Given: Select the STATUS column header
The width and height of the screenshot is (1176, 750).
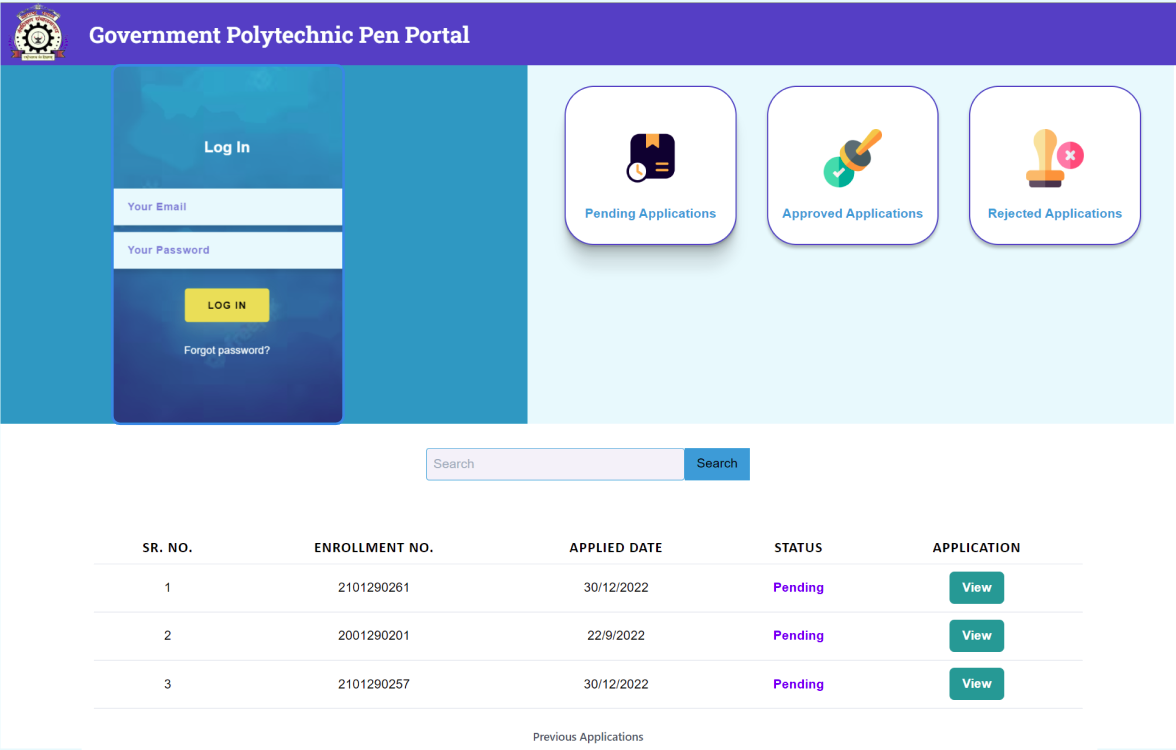Looking at the screenshot, I should point(798,548).
